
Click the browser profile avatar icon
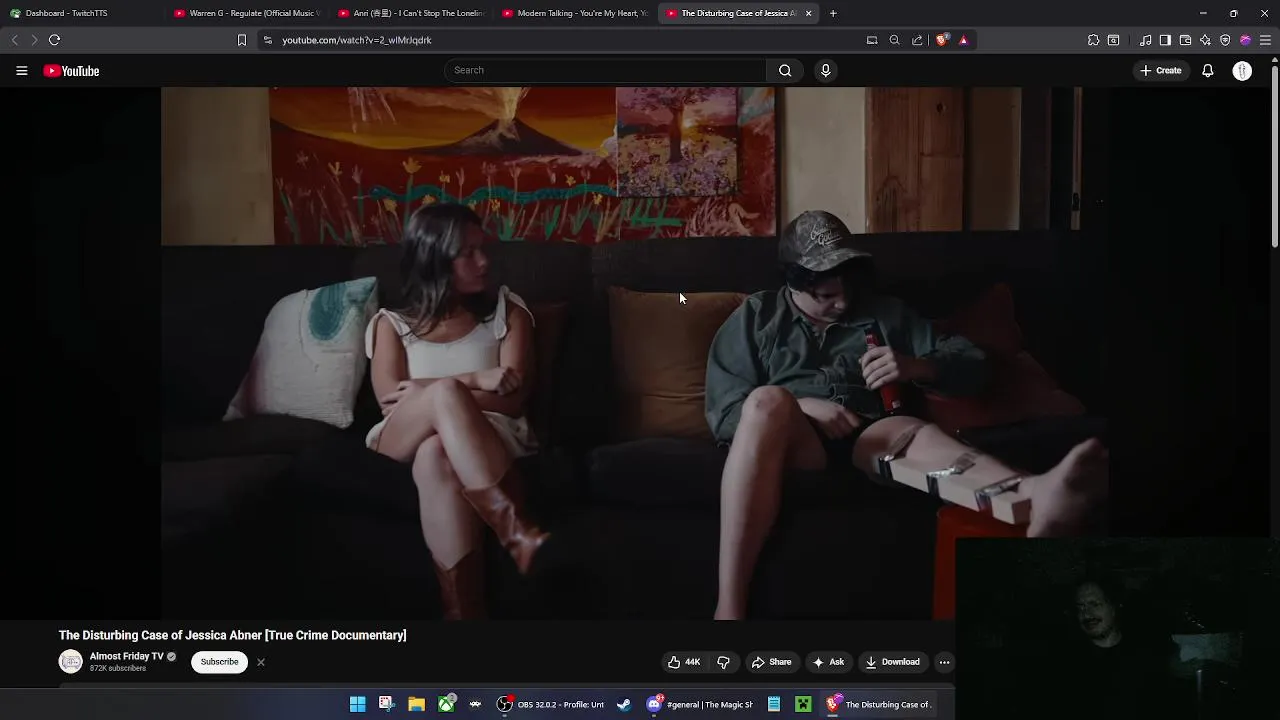coord(1245,40)
